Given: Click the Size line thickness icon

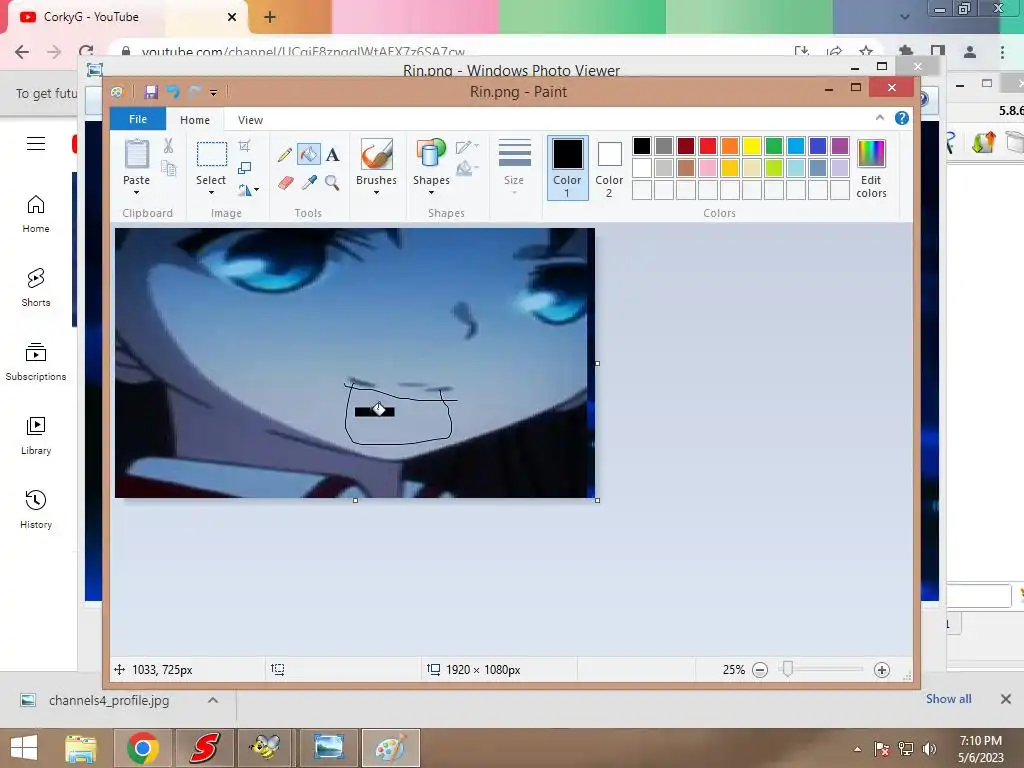Looking at the screenshot, I should tap(515, 154).
